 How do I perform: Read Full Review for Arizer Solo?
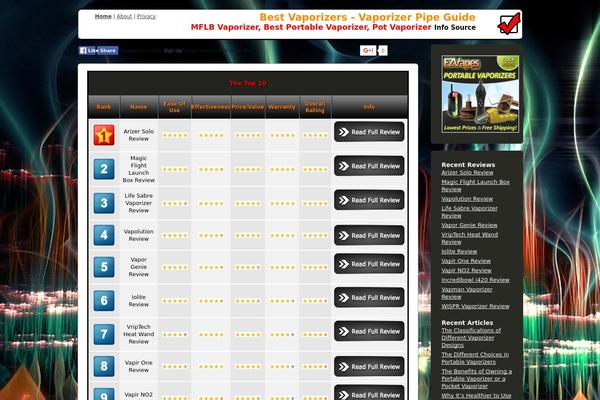(369, 132)
